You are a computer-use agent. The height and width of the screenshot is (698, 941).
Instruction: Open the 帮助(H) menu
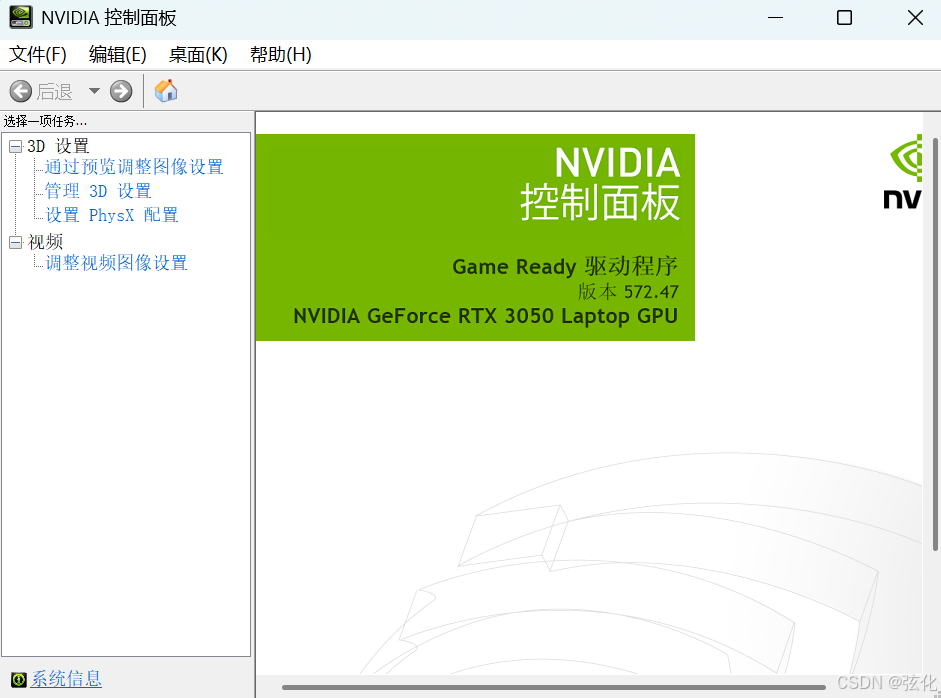pyautogui.click(x=280, y=55)
